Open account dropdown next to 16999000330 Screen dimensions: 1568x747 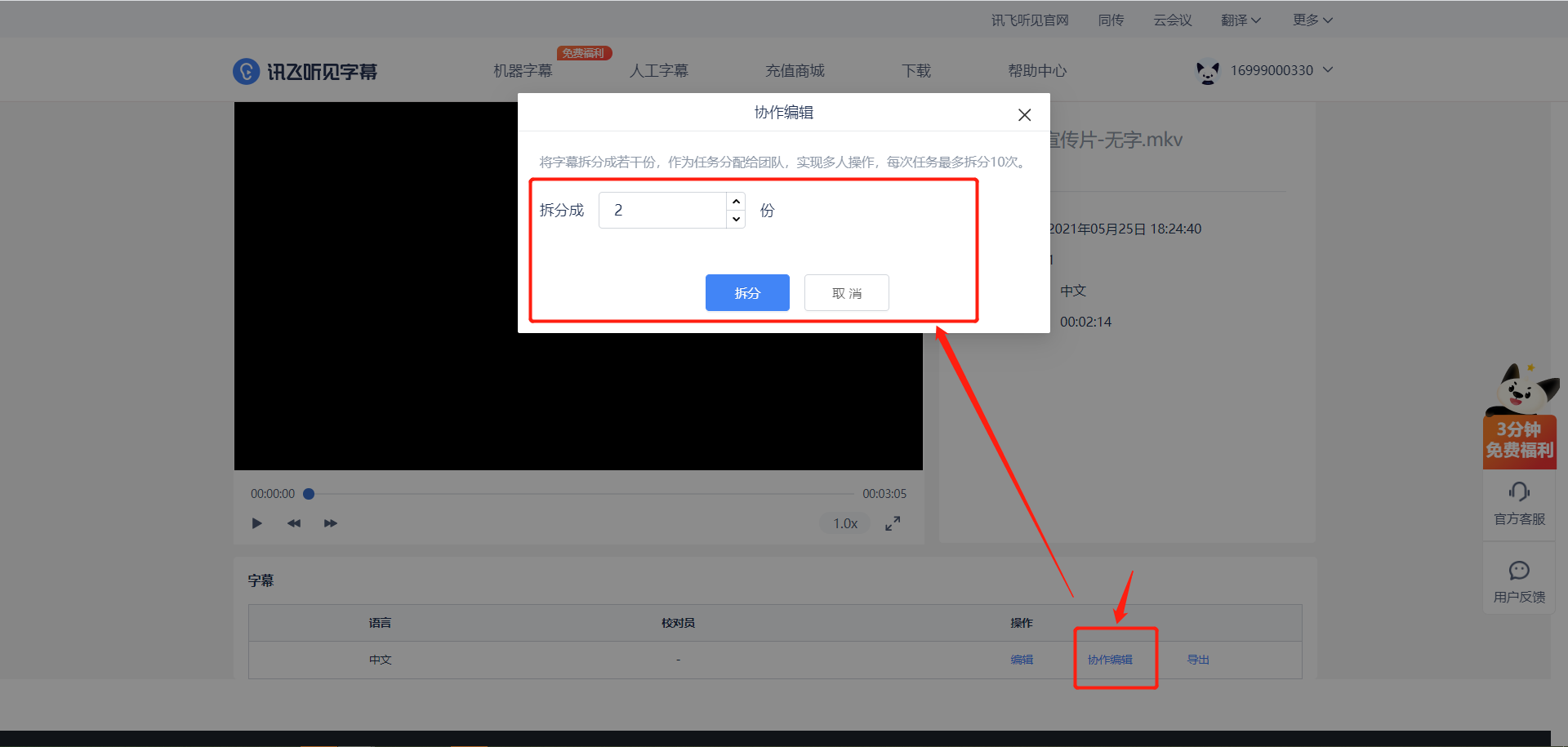(1328, 70)
